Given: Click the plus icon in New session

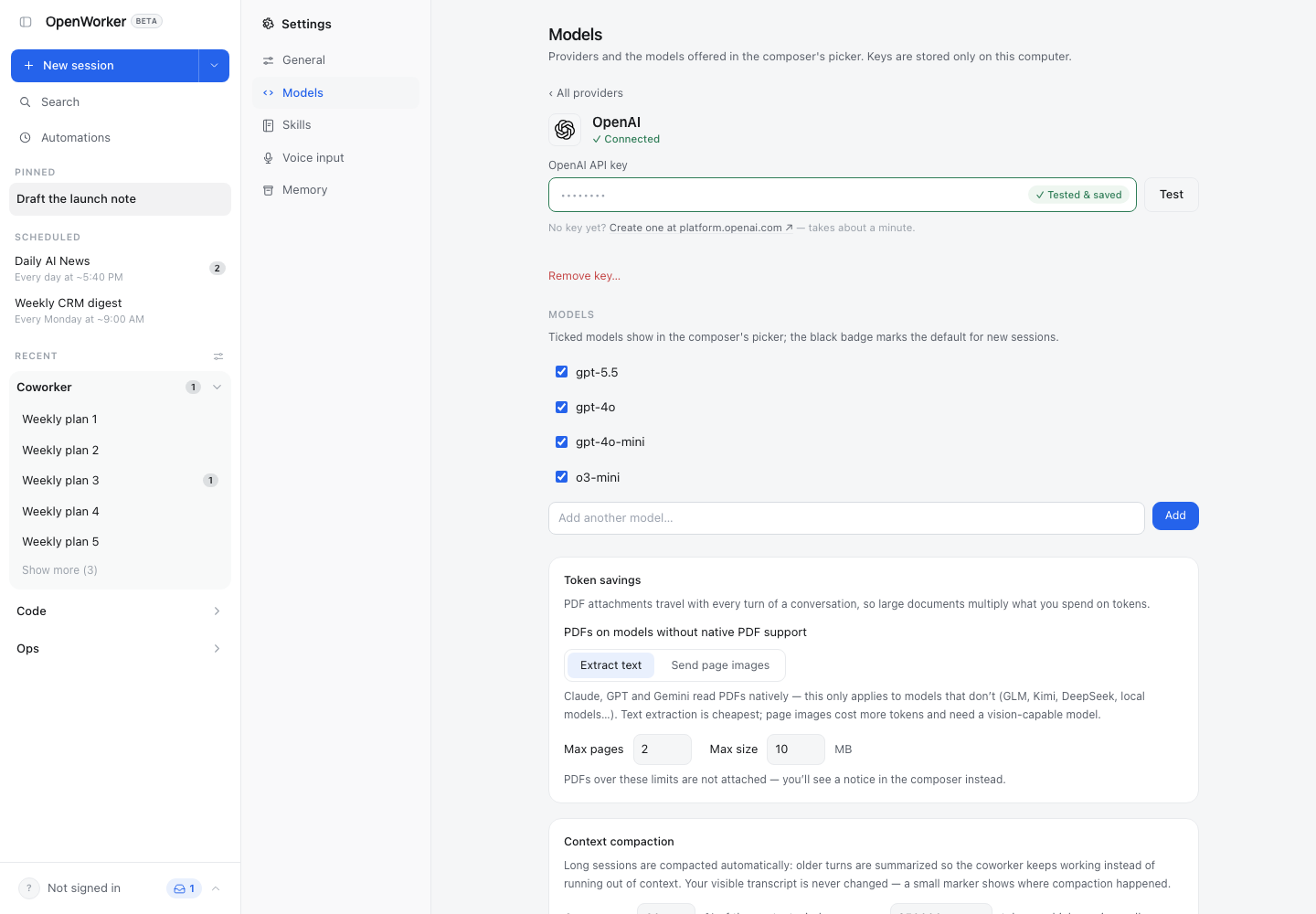Looking at the screenshot, I should 28,66.
